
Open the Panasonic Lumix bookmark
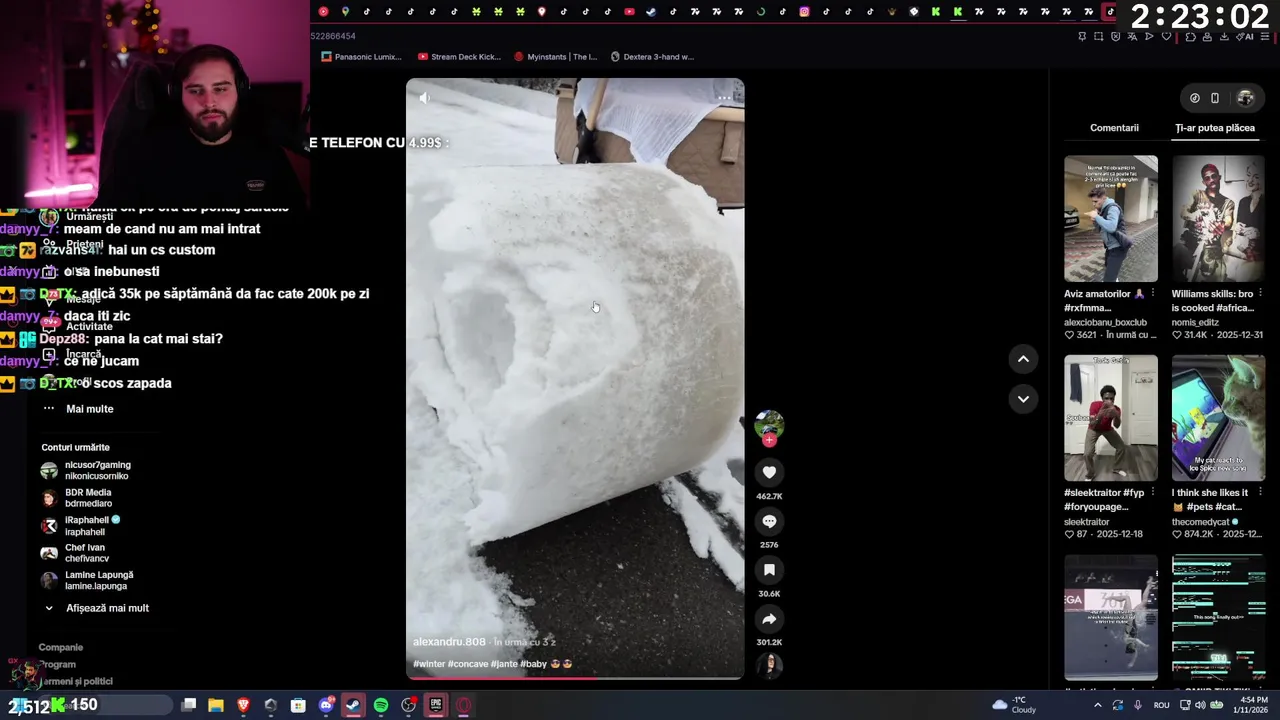pos(361,57)
